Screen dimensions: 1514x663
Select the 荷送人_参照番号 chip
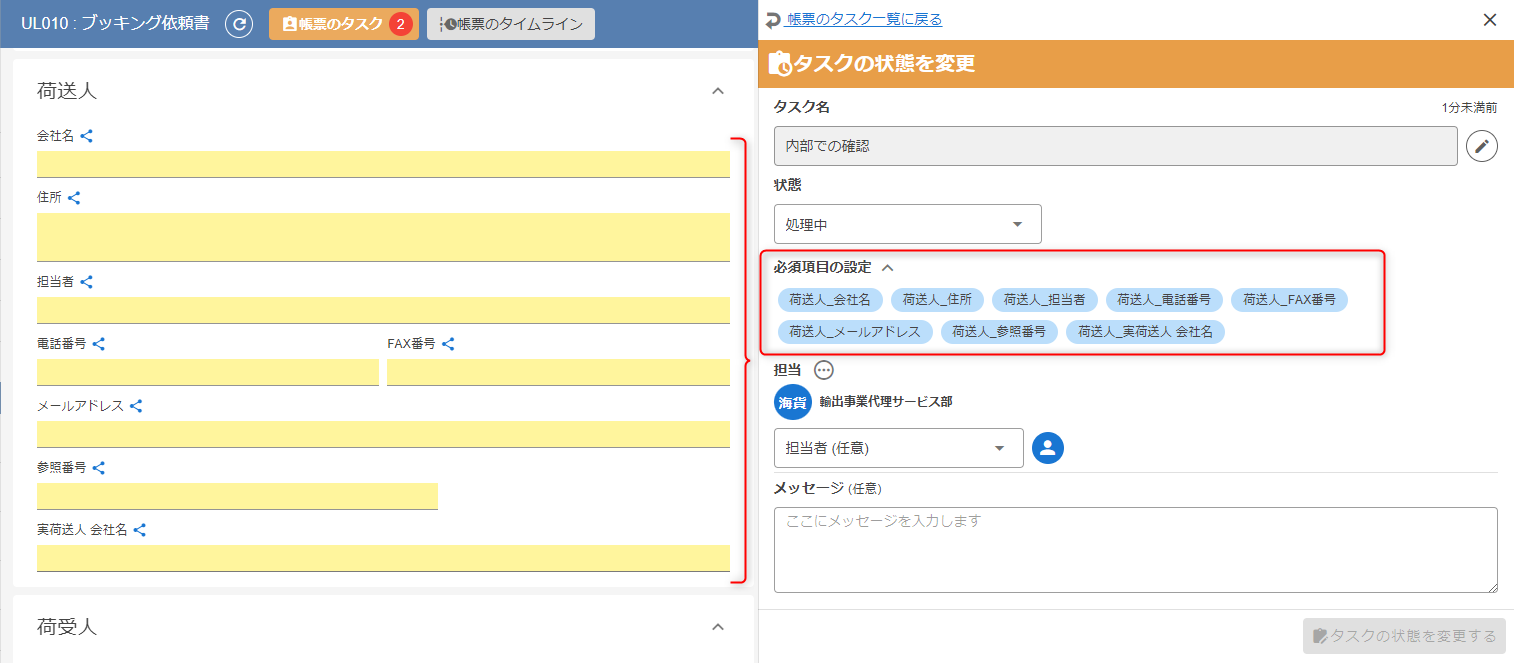click(x=999, y=332)
